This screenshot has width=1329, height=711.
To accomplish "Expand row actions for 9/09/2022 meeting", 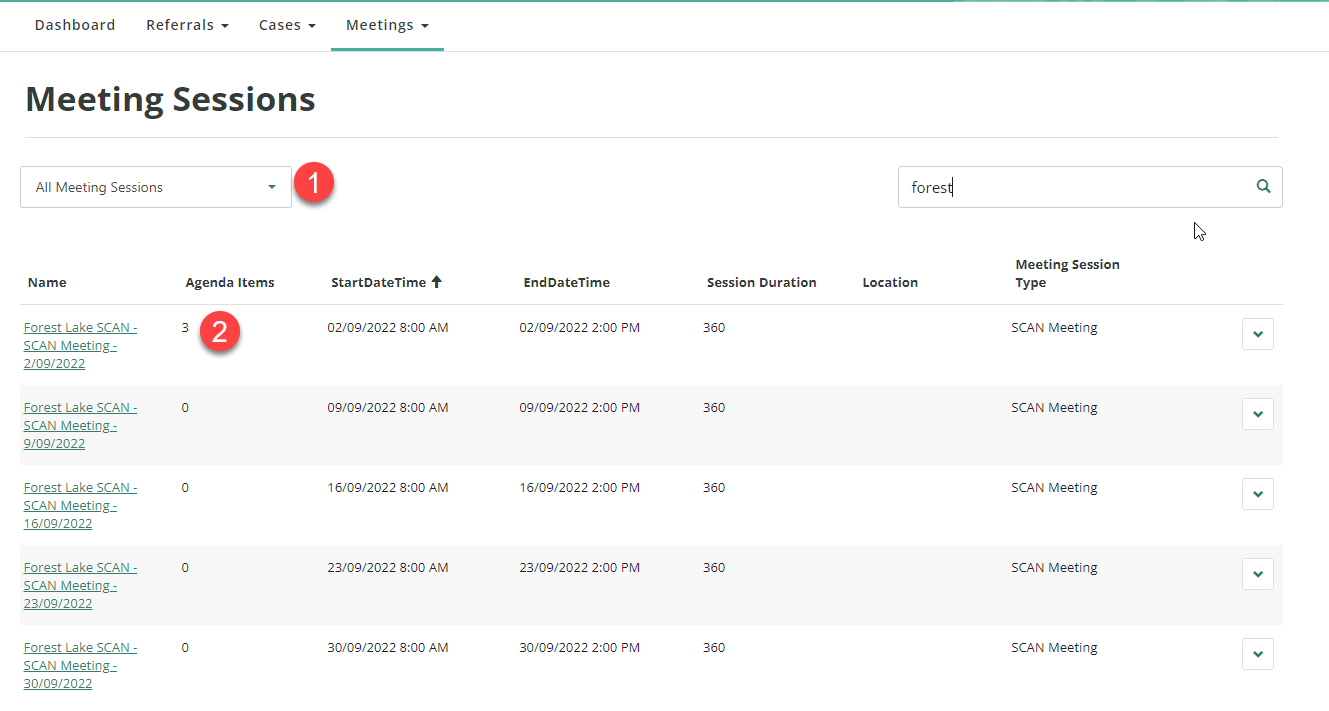I will pyautogui.click(x=1257, y=414).
